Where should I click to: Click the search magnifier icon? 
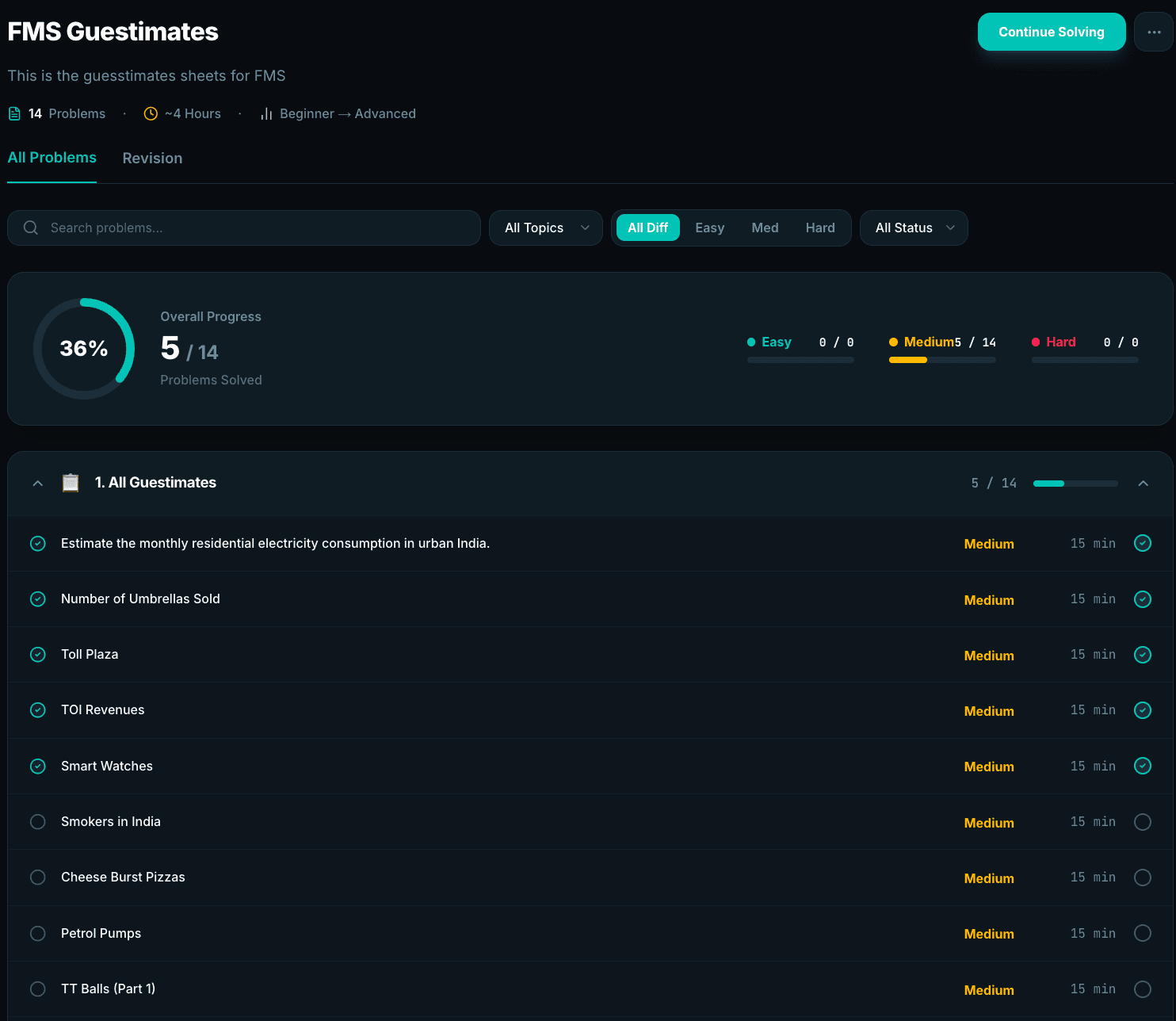[x=31, y=228]
